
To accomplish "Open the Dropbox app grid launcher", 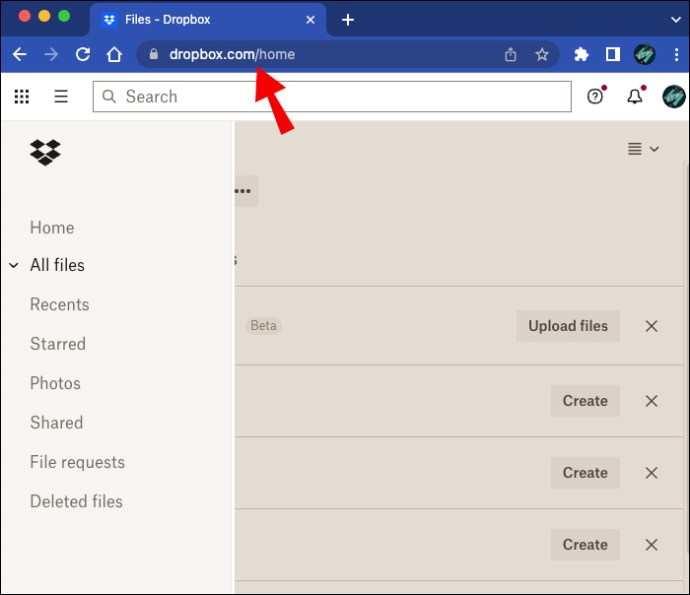I will point(21,97).
